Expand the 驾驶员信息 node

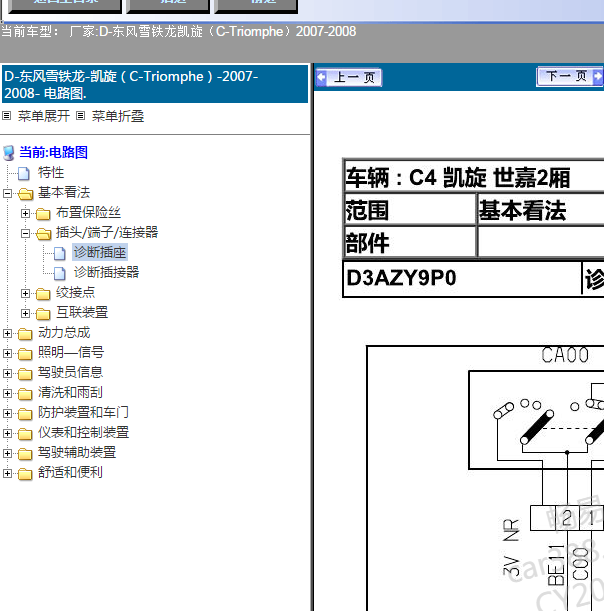(x=7, y=373)
